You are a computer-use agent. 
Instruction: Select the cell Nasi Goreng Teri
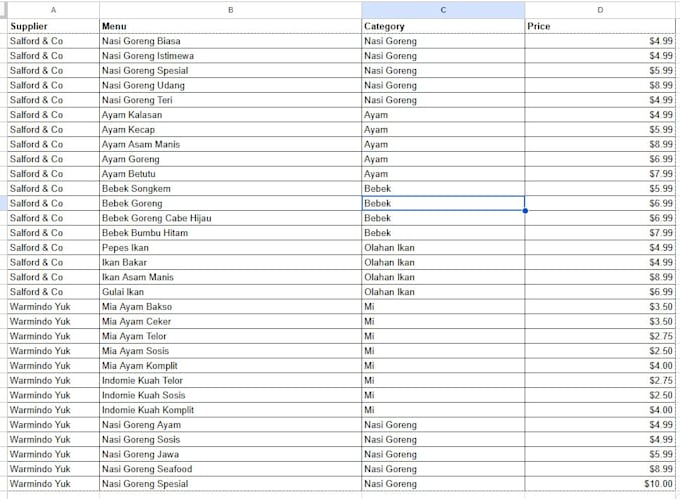[230, 100]
